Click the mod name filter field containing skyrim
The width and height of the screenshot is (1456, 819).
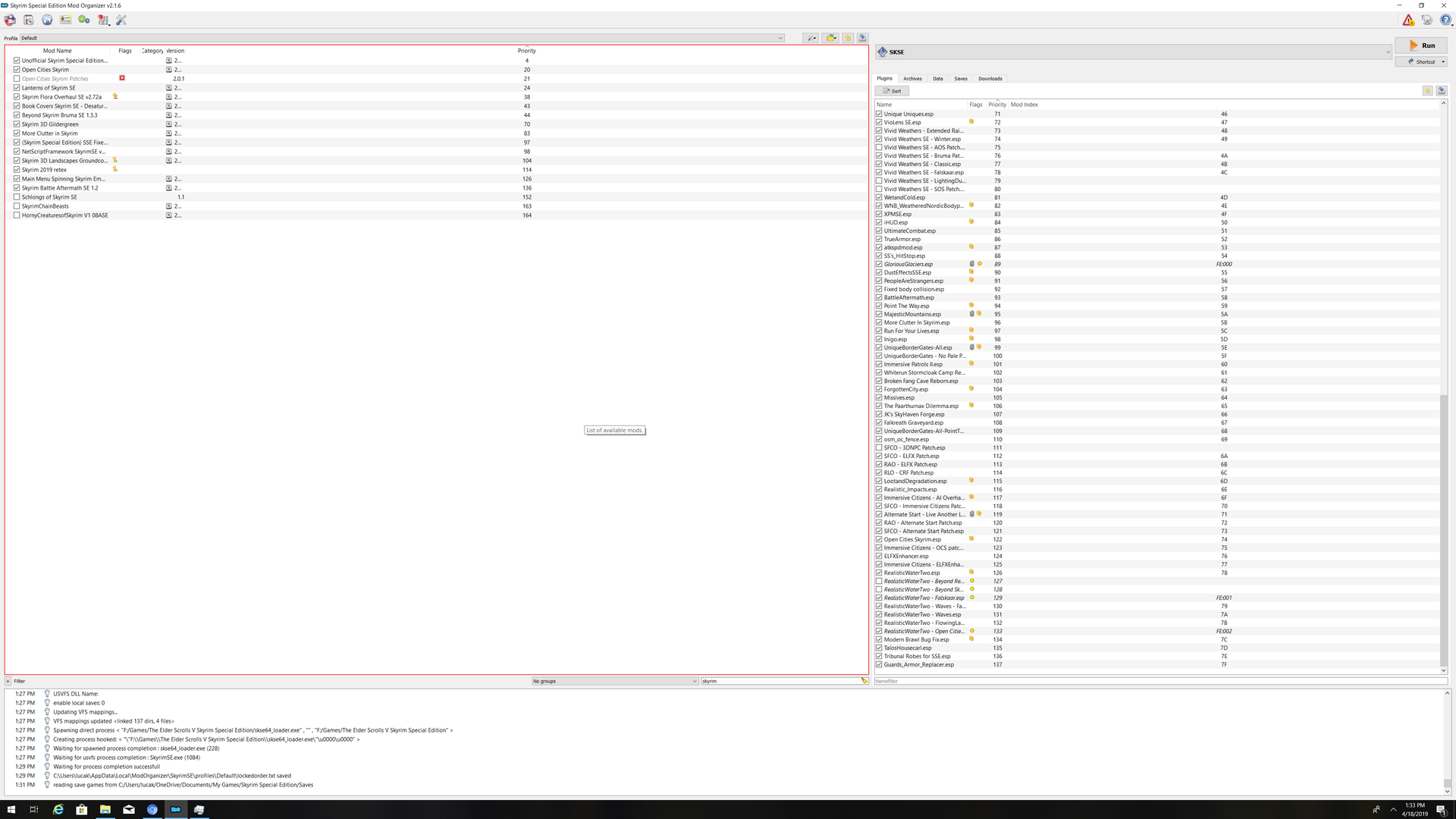click(x=781, y=681)
